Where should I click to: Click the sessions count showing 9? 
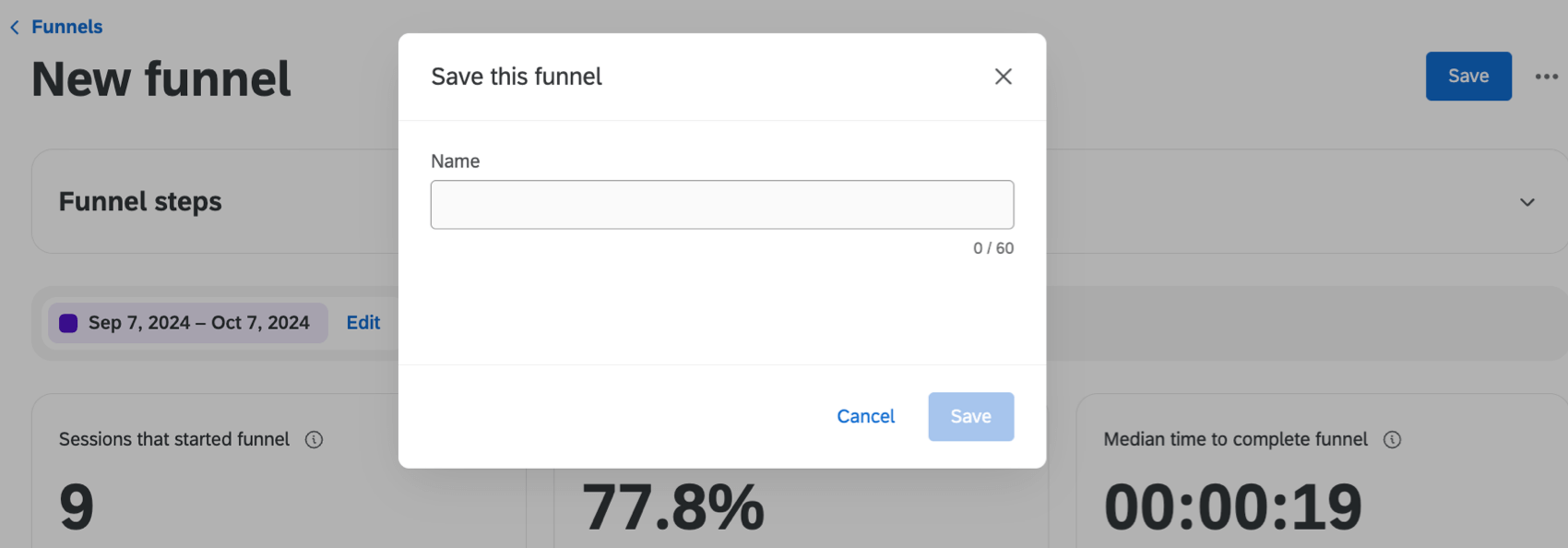[77, 506]
